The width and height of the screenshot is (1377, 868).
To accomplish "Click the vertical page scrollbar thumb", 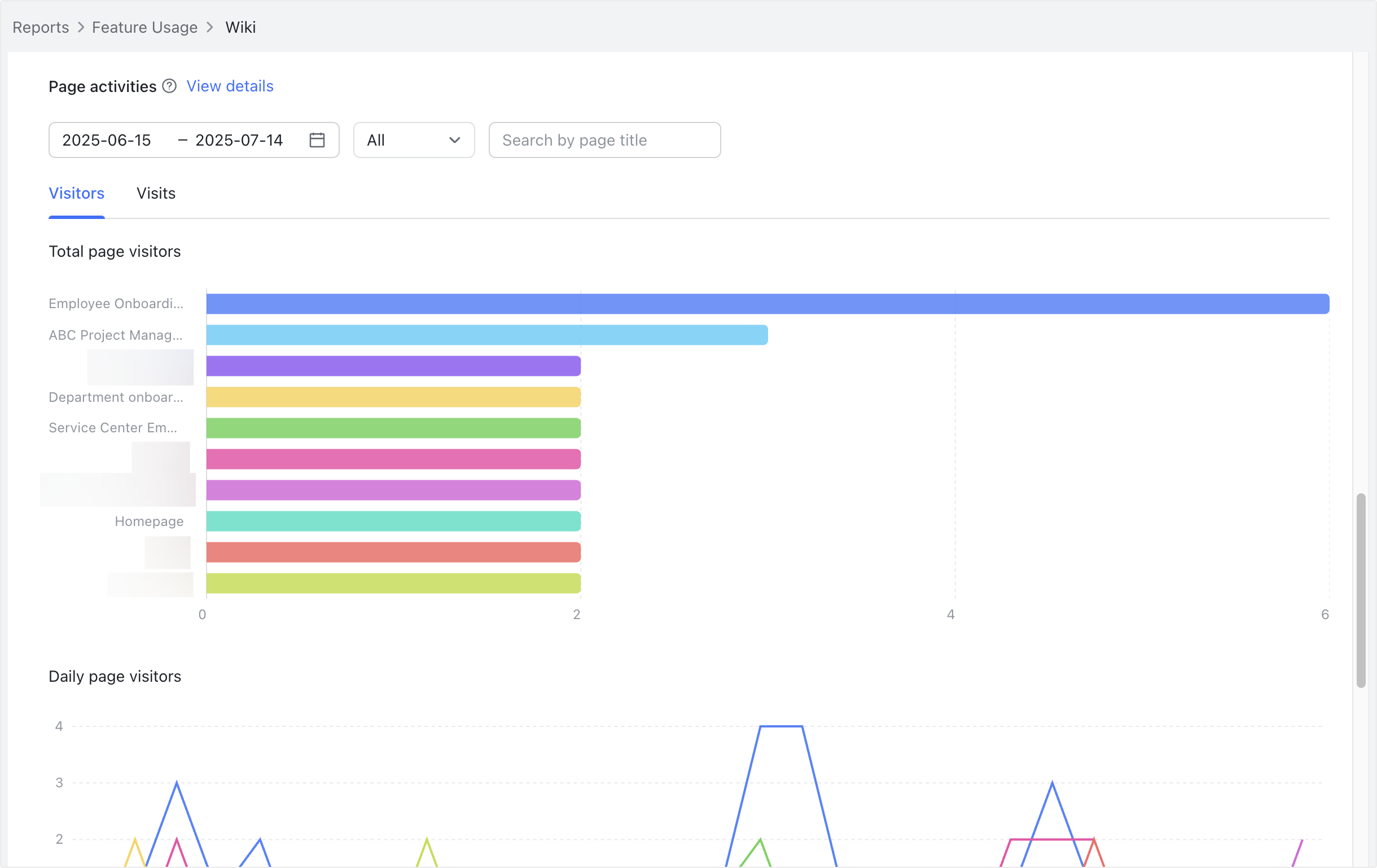I will click(x=1361, y=591).
